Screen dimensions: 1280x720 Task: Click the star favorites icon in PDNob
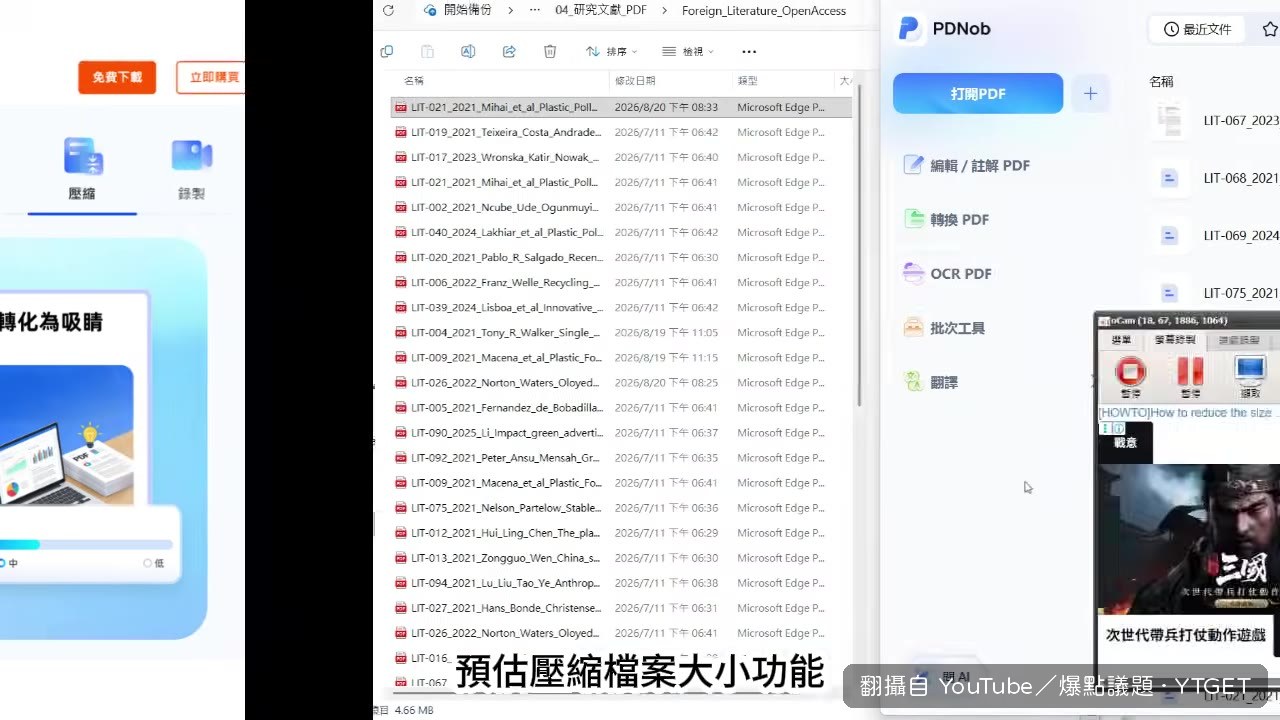[x=1270, y=29]
